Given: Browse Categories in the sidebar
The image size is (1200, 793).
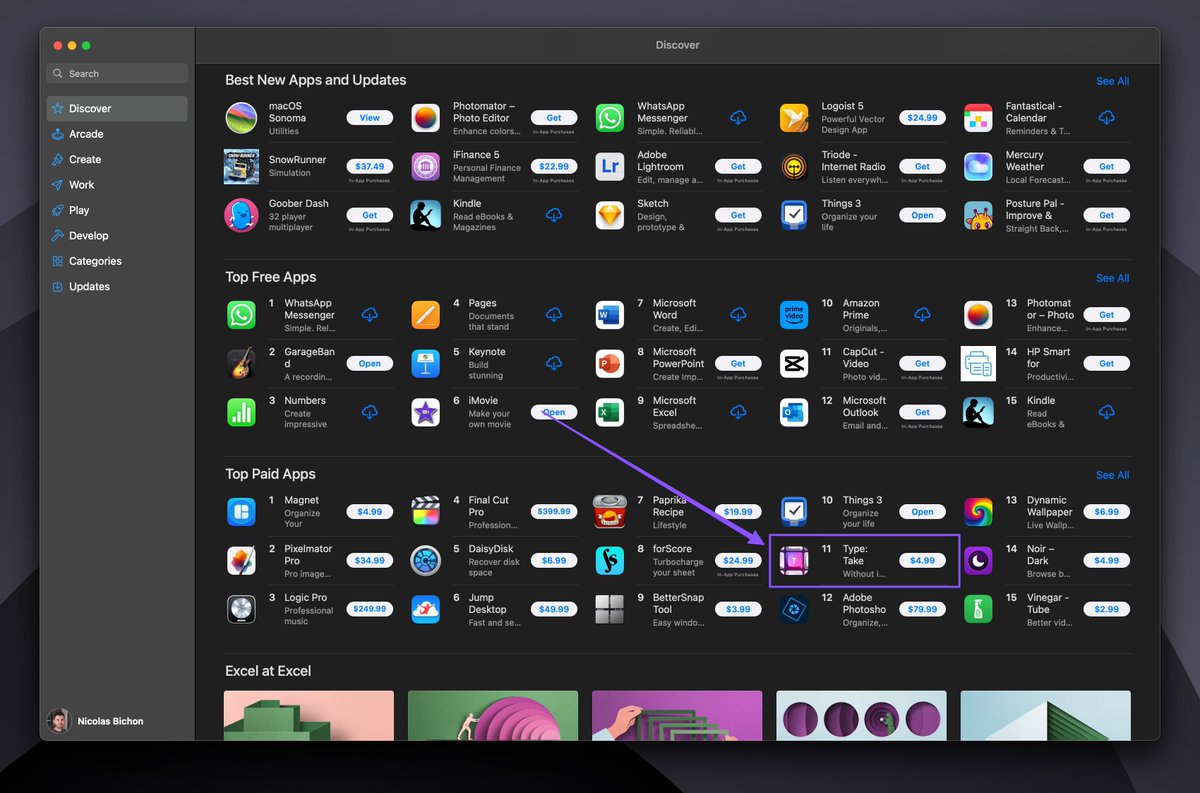Looking at the screenshot, I should [117, 261].
